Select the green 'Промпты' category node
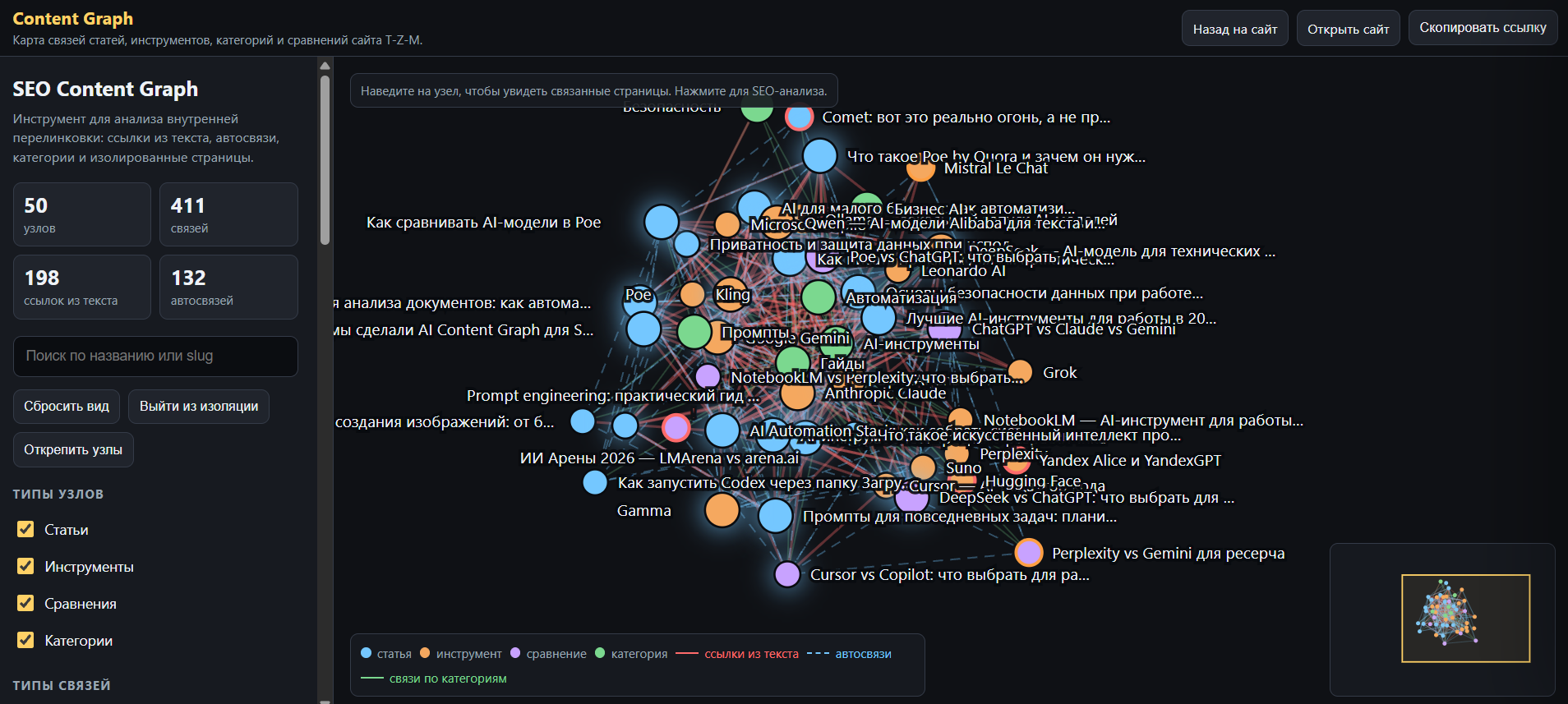Image resolution: width=1568 pixels, height=704 pixels. pyautogui.click(x=694, y=332)
